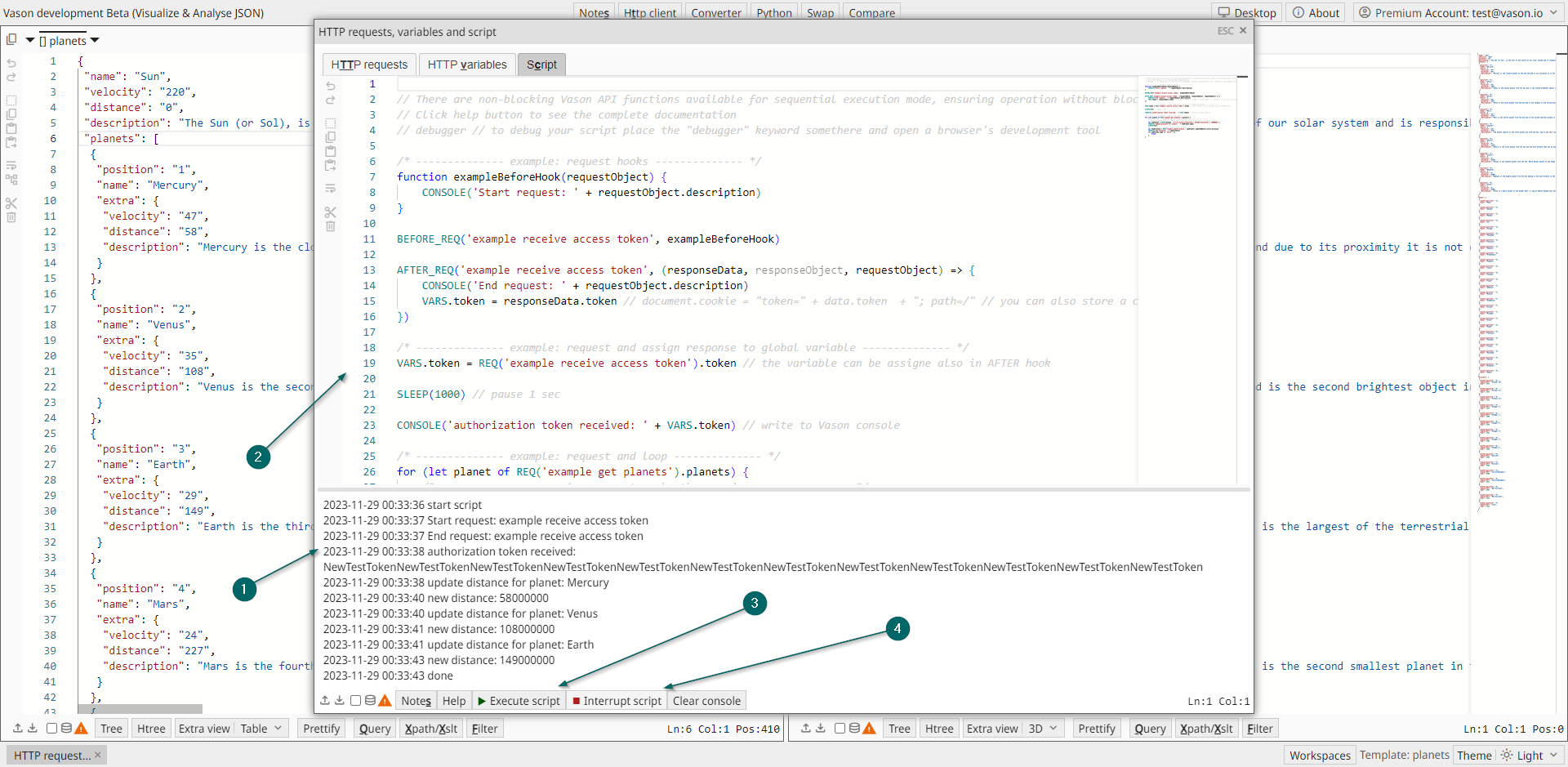Switch to HTTP requests tab
The image size is (1568, 767).
(369, 65)
